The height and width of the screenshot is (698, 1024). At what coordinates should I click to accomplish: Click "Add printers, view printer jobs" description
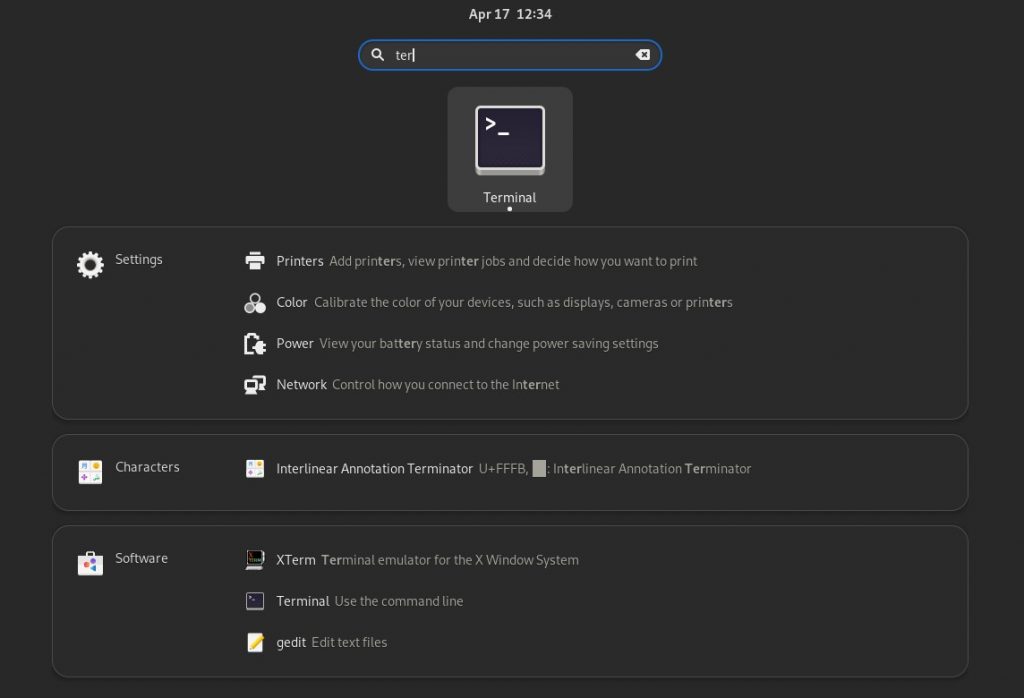tap(513, 261)
